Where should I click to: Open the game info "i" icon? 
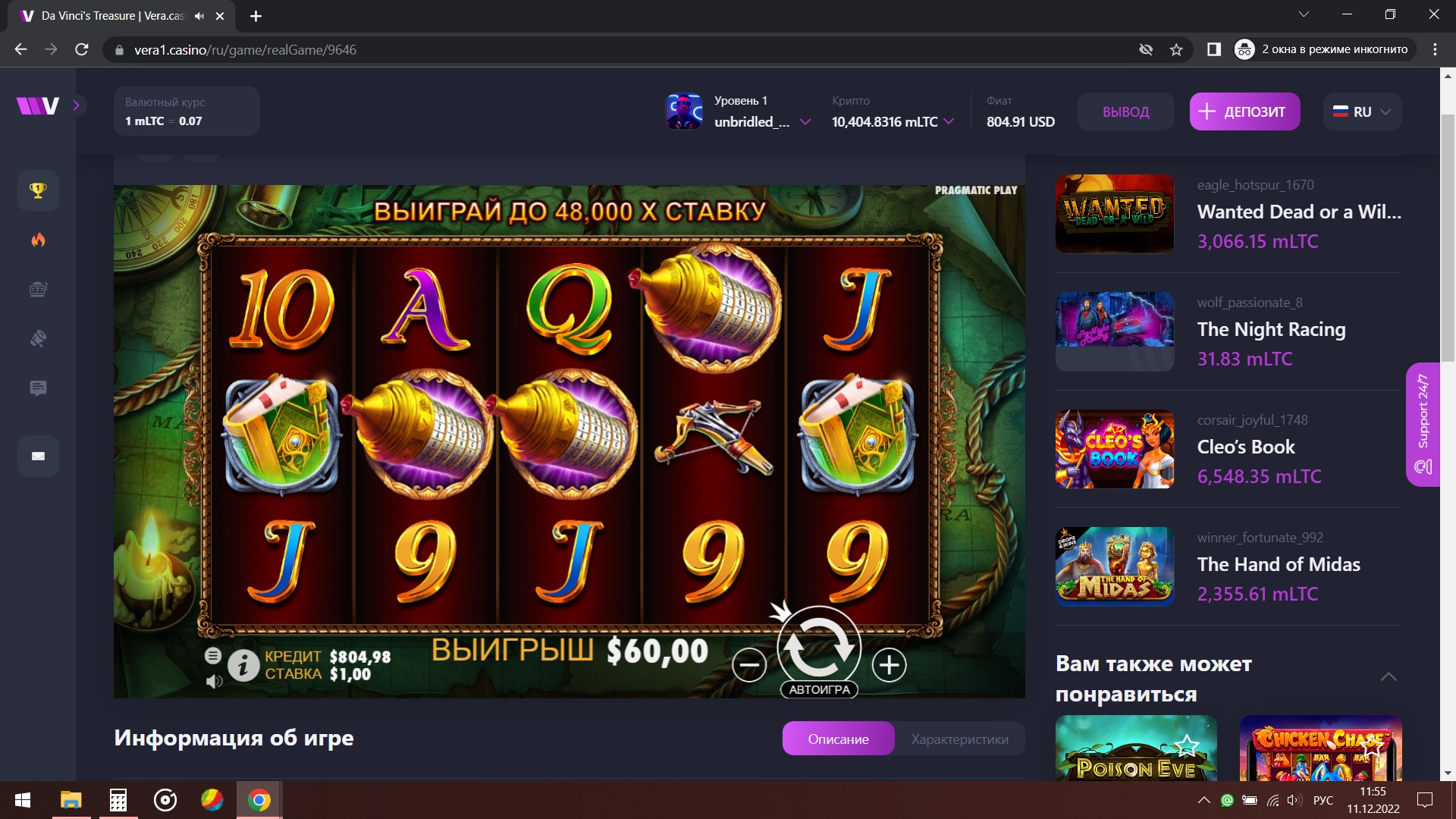[243, 666]
